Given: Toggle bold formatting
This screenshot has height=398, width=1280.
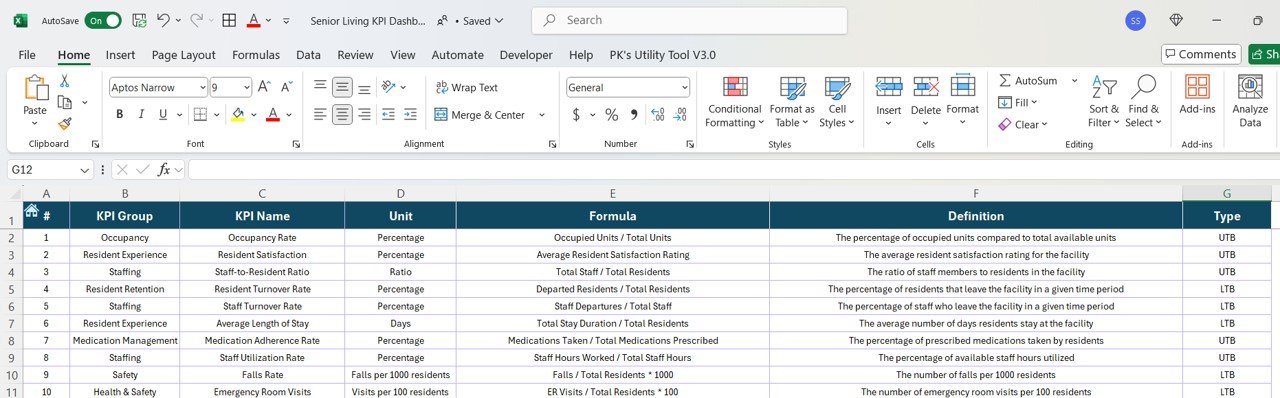Looking at the screenshot, I should pos(119,115).
